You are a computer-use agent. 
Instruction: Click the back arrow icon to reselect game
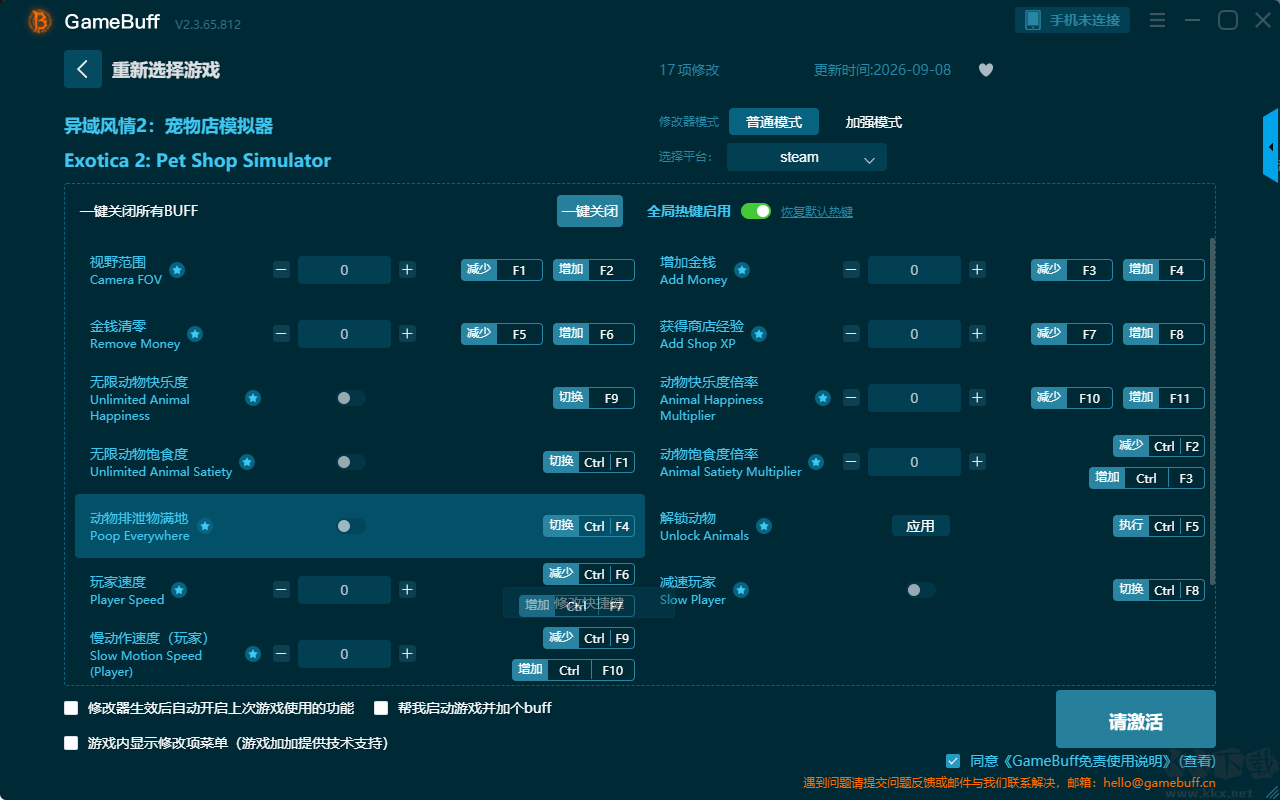point(83,69)
